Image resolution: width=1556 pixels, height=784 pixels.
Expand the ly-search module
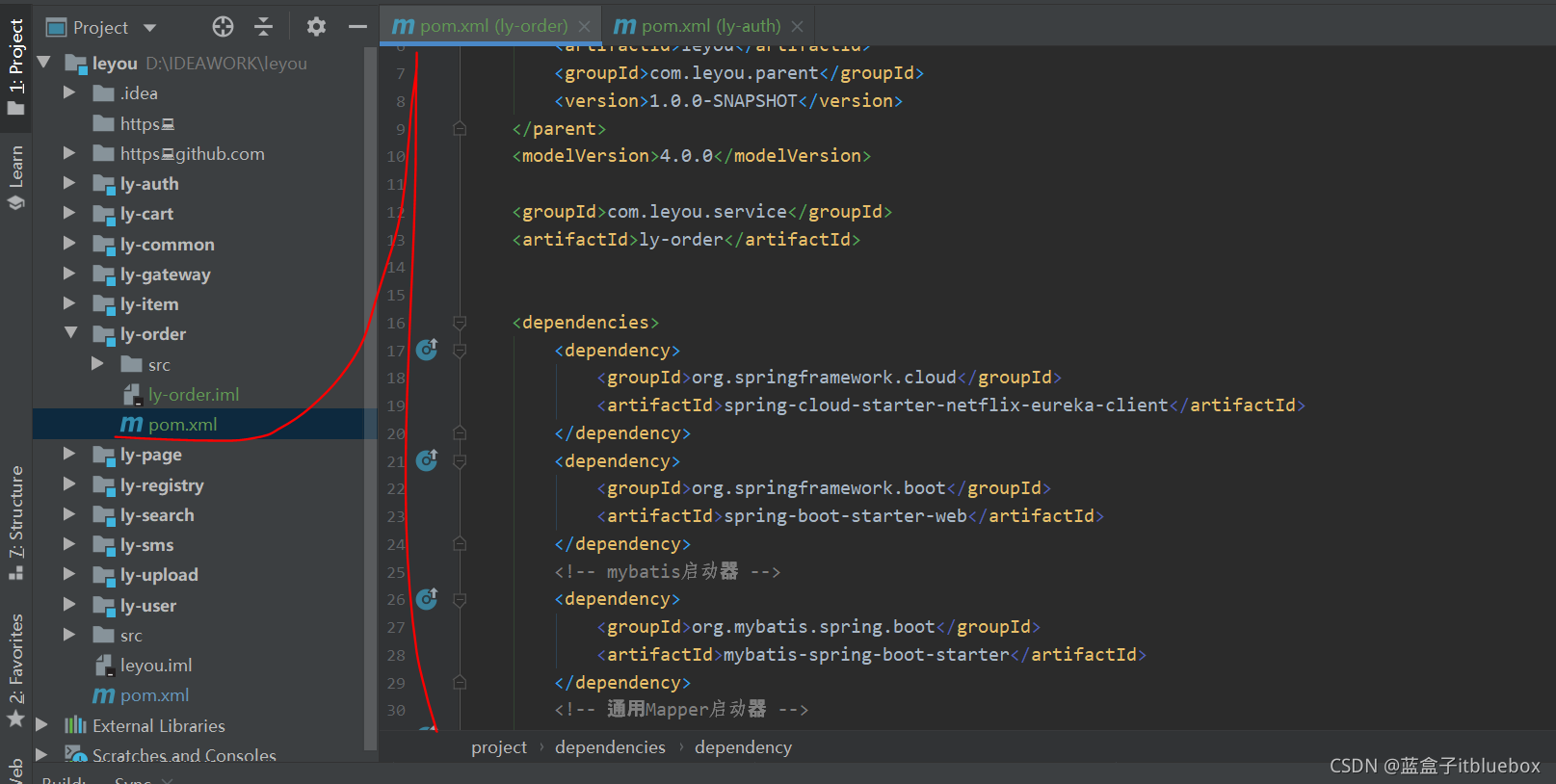coord(69,514)
